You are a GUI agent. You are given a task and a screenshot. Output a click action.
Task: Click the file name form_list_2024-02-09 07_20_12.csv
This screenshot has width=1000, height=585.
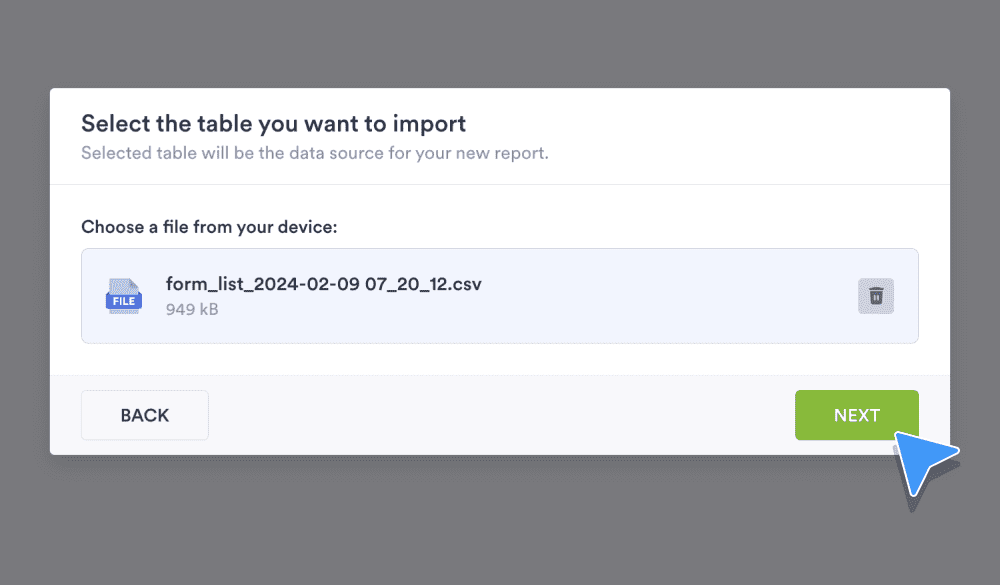(x=324, y=283)
